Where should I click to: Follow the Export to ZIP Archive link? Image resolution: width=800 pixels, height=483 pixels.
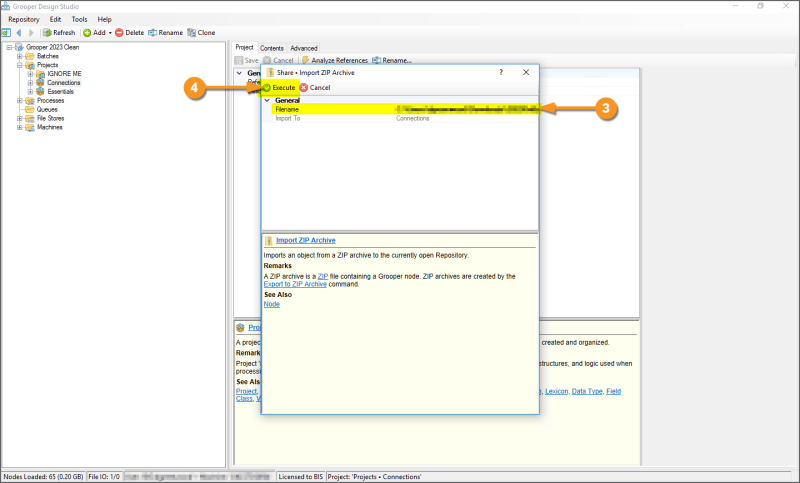[295, 284]
